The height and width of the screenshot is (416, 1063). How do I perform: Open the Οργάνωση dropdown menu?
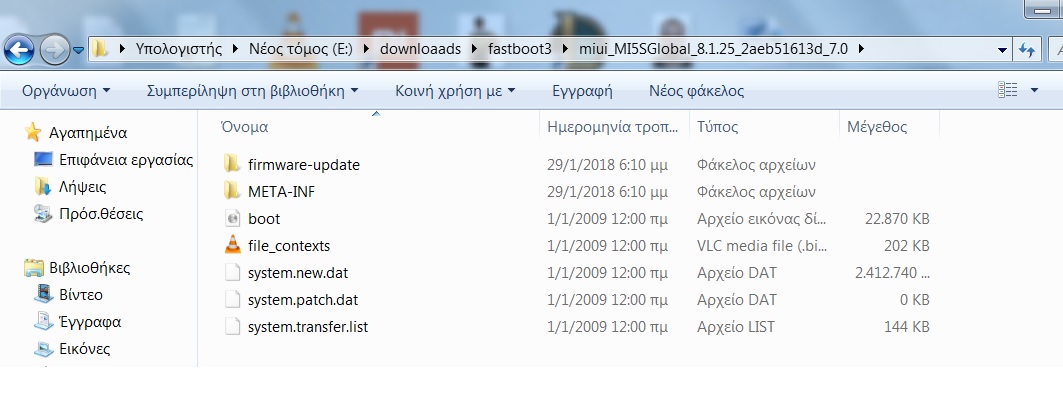click(x=65, y=91)
